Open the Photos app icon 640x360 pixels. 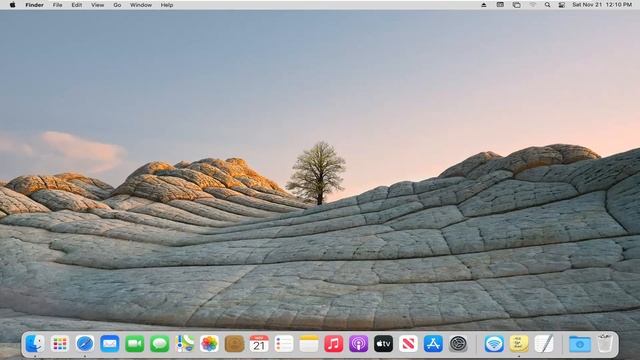pos(209,344)
